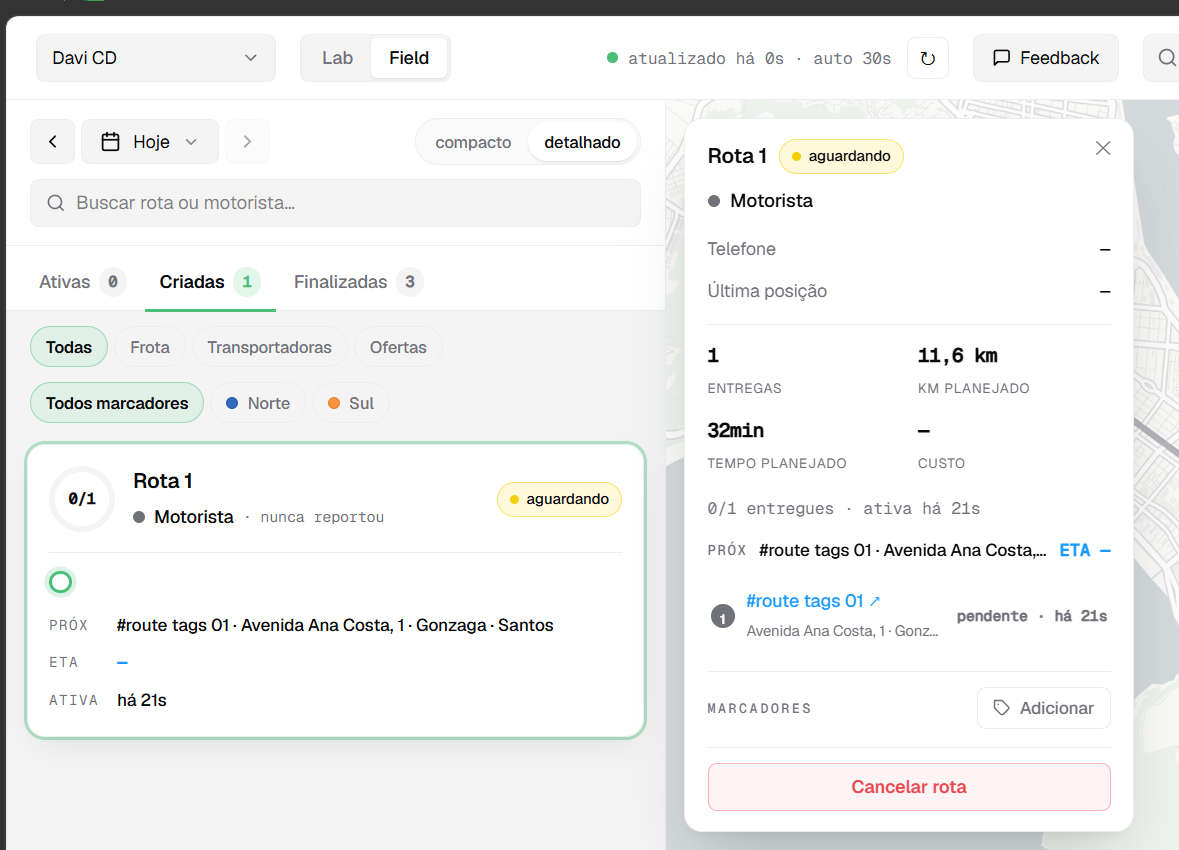
Task: Filter by the Sul orange marker
Action: coord(350,403)
